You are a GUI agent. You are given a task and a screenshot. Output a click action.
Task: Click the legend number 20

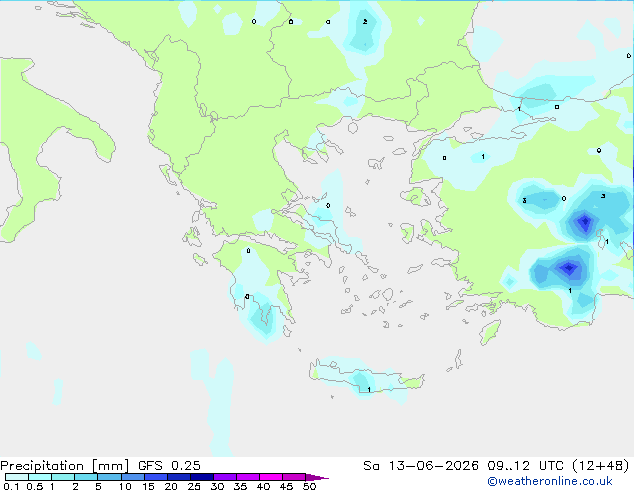[171, 486]
